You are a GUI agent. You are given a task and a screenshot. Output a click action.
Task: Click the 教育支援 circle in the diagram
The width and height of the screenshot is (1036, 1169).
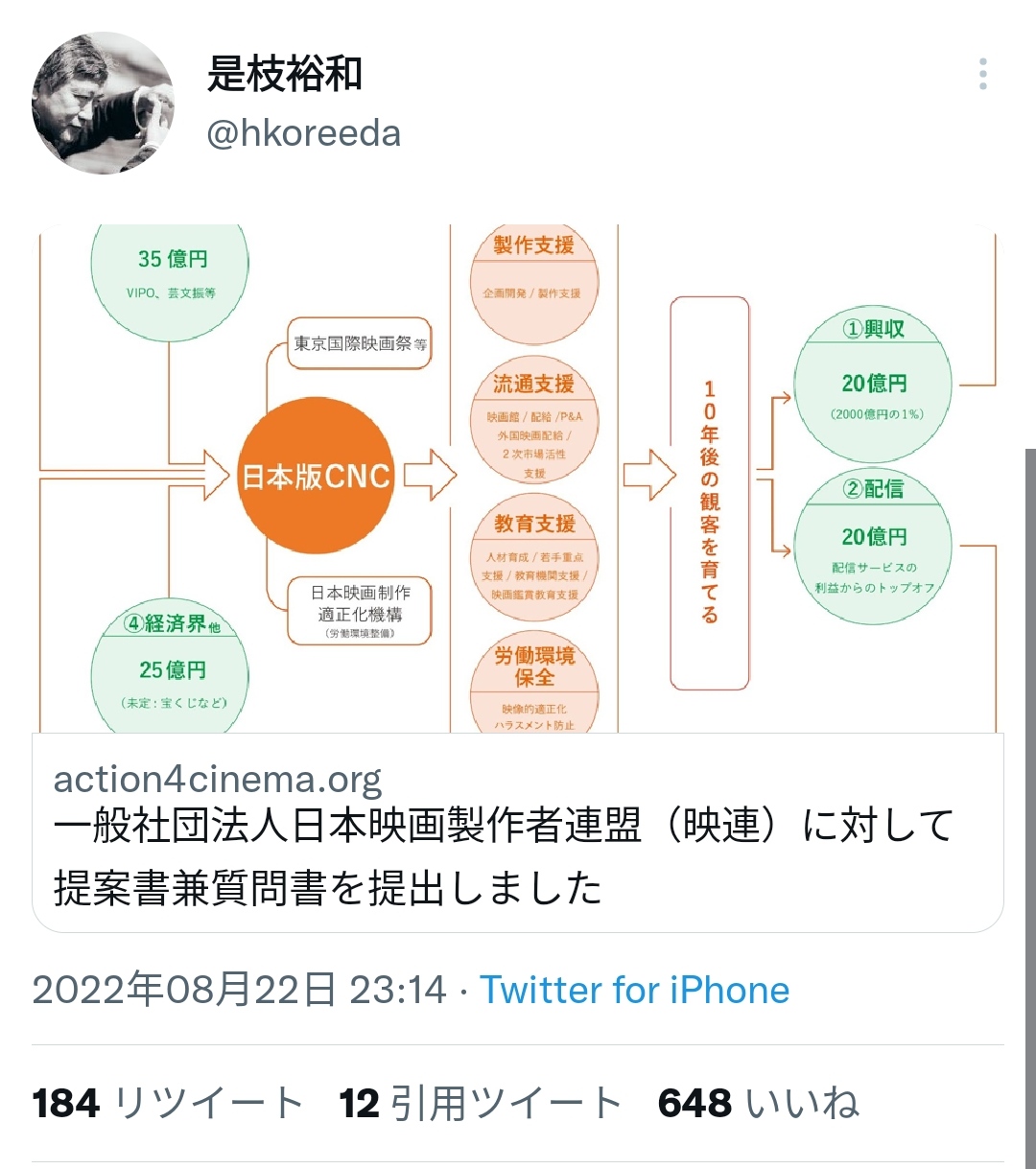534,560
